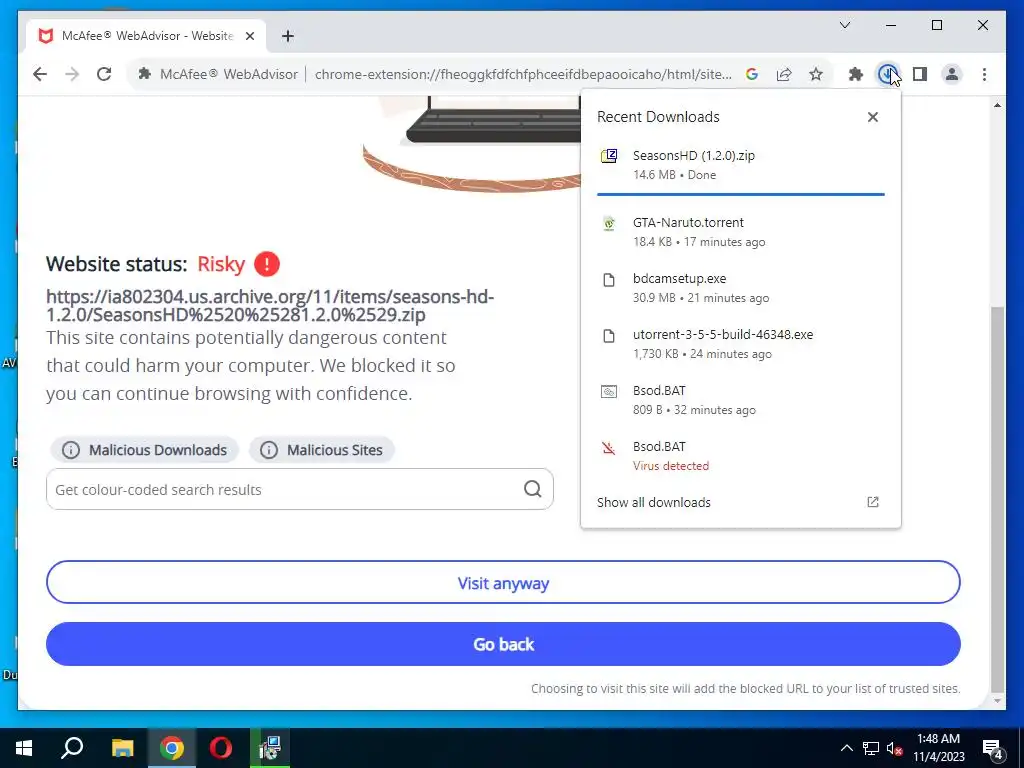Click the virus detected warning icon
This screenshot has width=1024, height=768.
tap(609, 448)
